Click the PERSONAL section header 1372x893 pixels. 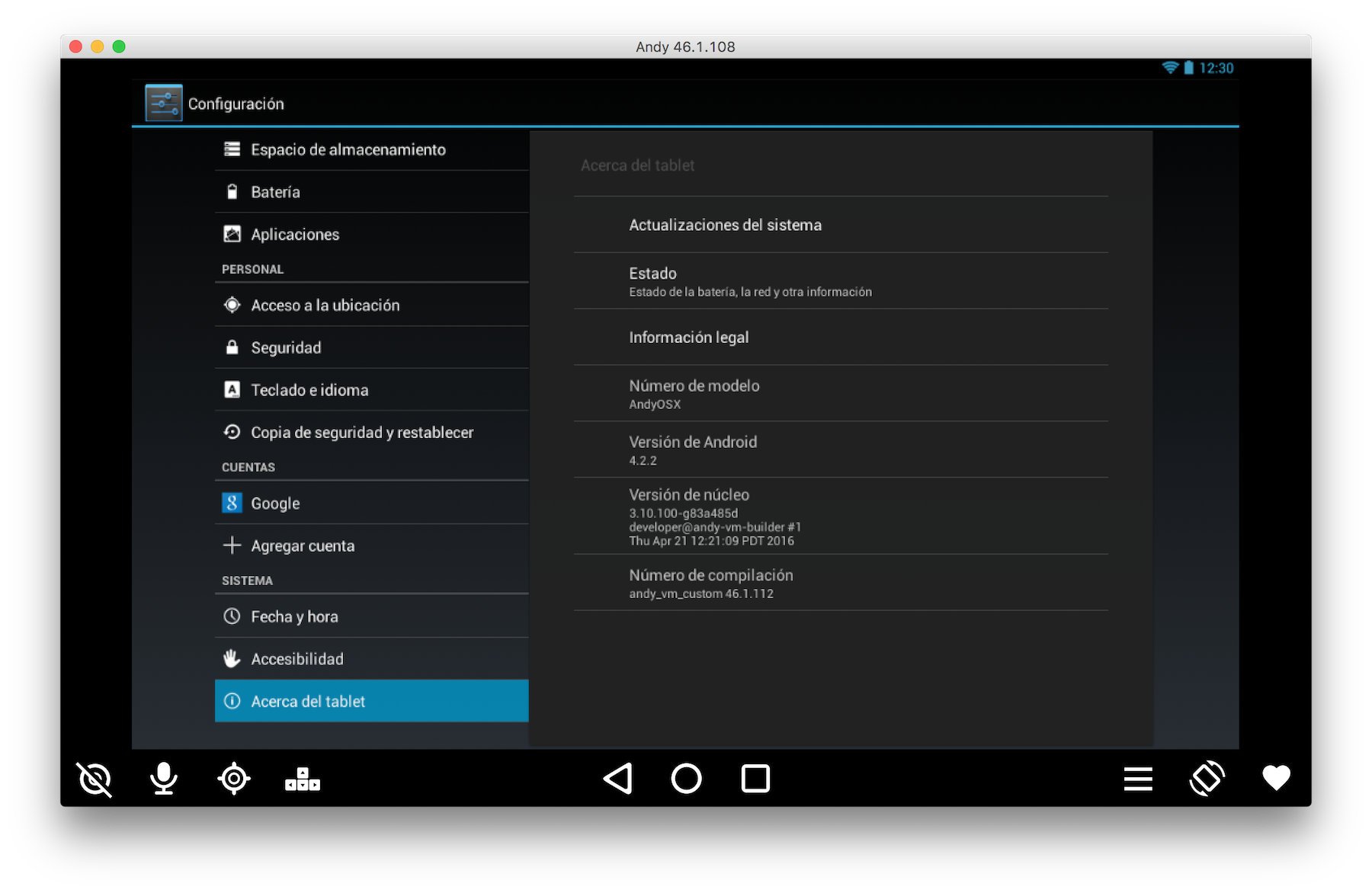coord(252,269)
